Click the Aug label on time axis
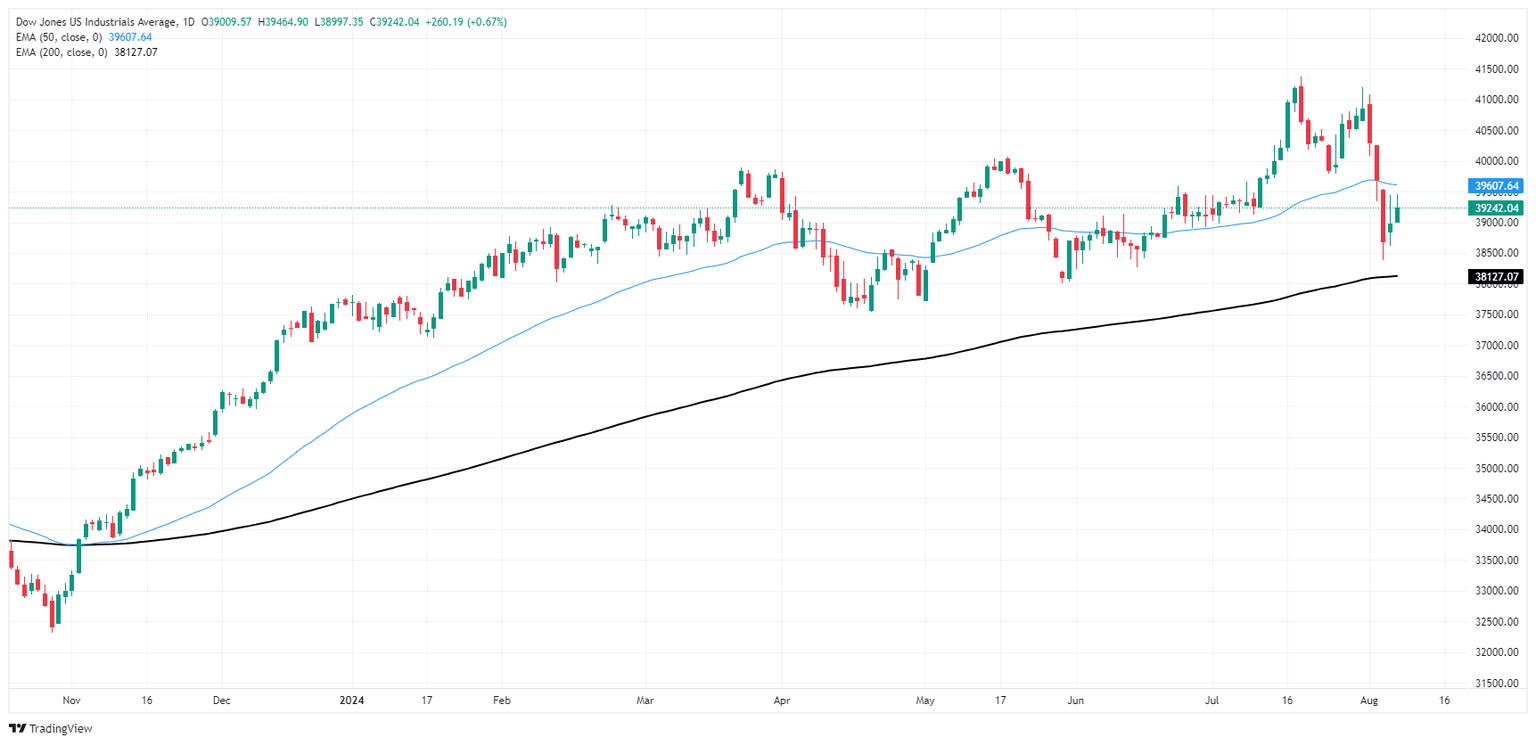Screen dimensions: 1536x744 click(x=1369, y=702)
